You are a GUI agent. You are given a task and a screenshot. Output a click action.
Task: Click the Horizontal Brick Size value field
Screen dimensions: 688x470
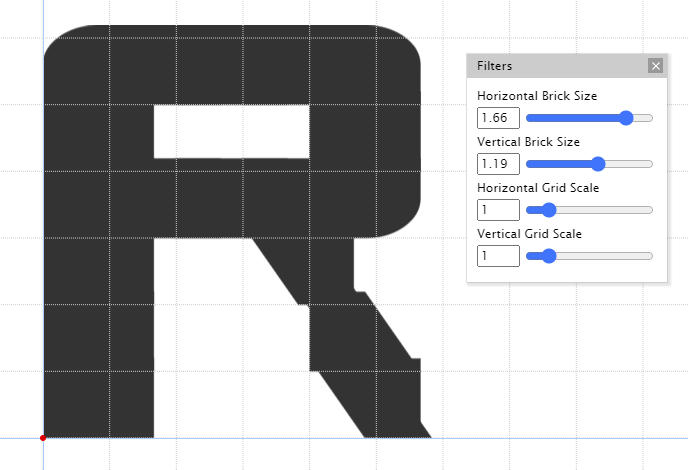click(x=498, y=118)
